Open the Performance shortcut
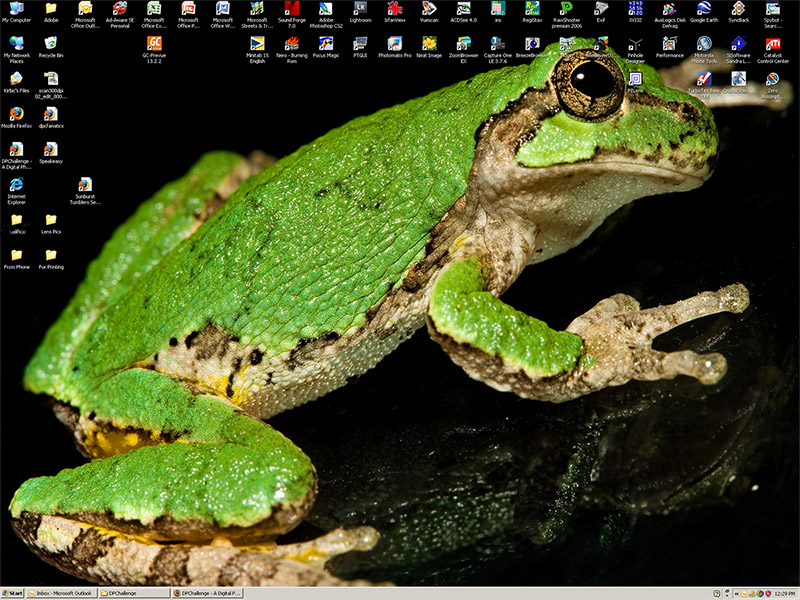Viewport: 800px width, 600px height. 670,47
